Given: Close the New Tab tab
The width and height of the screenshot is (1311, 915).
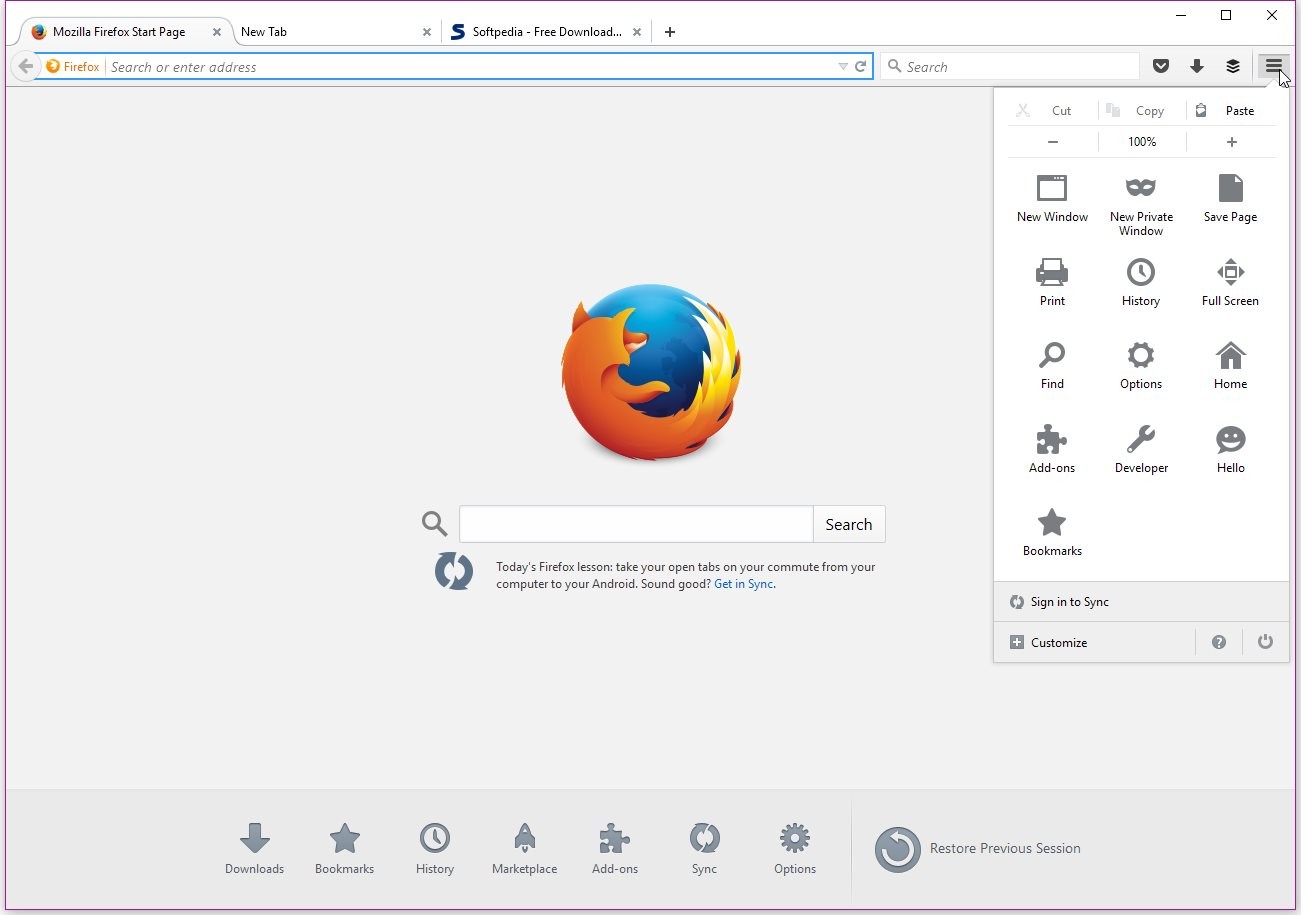Looking at the screenshot, I should pyautogui.click(x=427, y=32).
